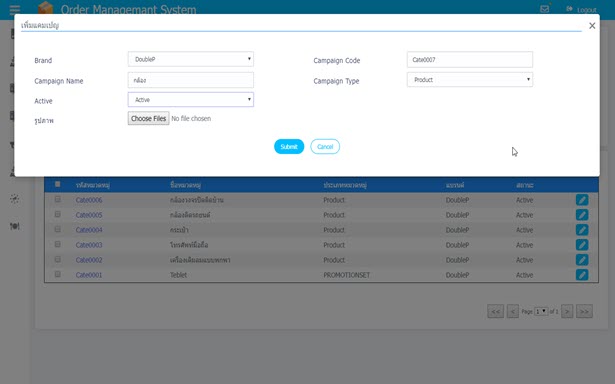Click the edit pencil icon for Cate0004

(x=582, y=230)
